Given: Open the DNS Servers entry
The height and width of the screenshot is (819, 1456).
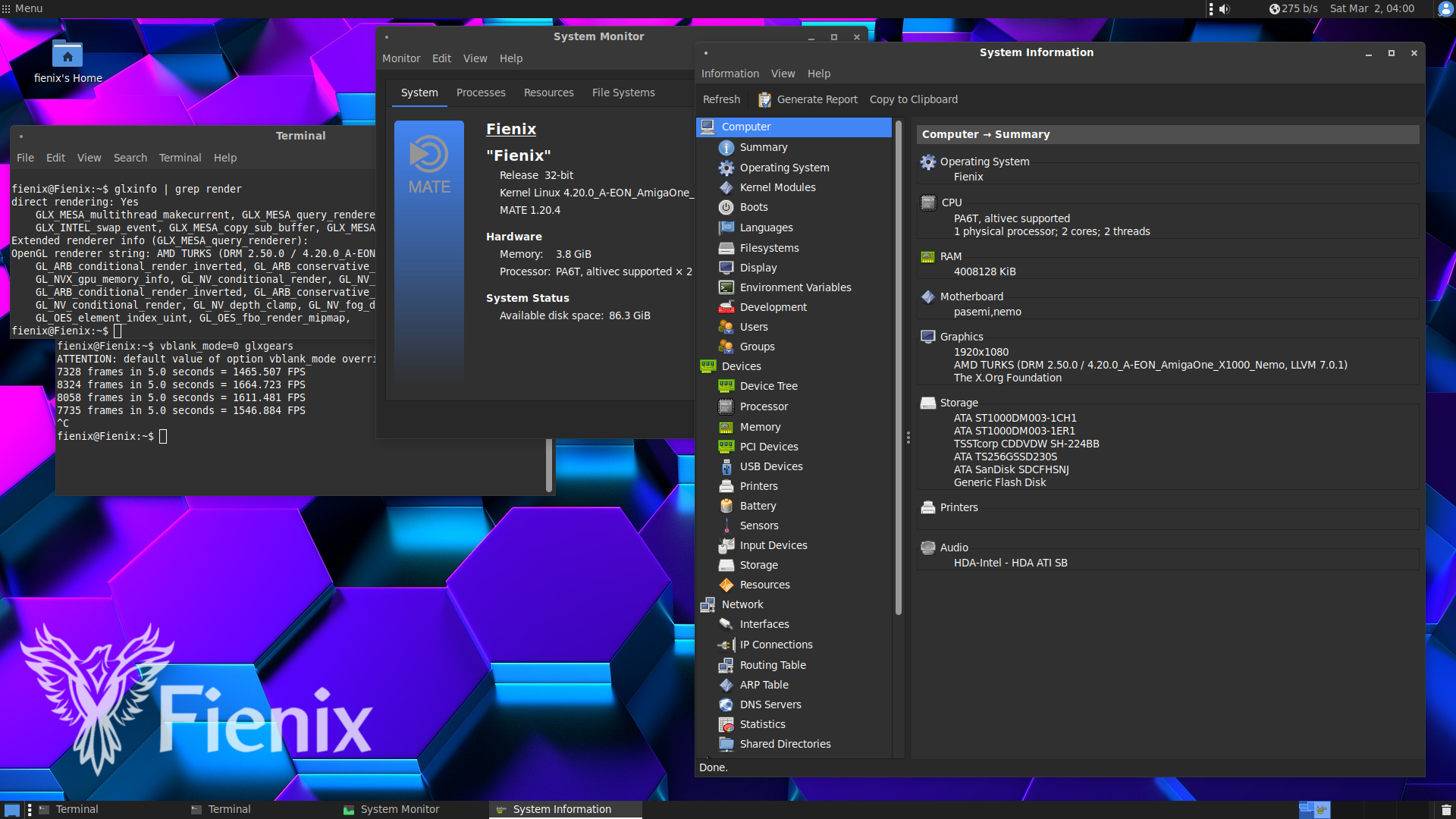Looking at the screenshot, I should click(x=770, y=704).
